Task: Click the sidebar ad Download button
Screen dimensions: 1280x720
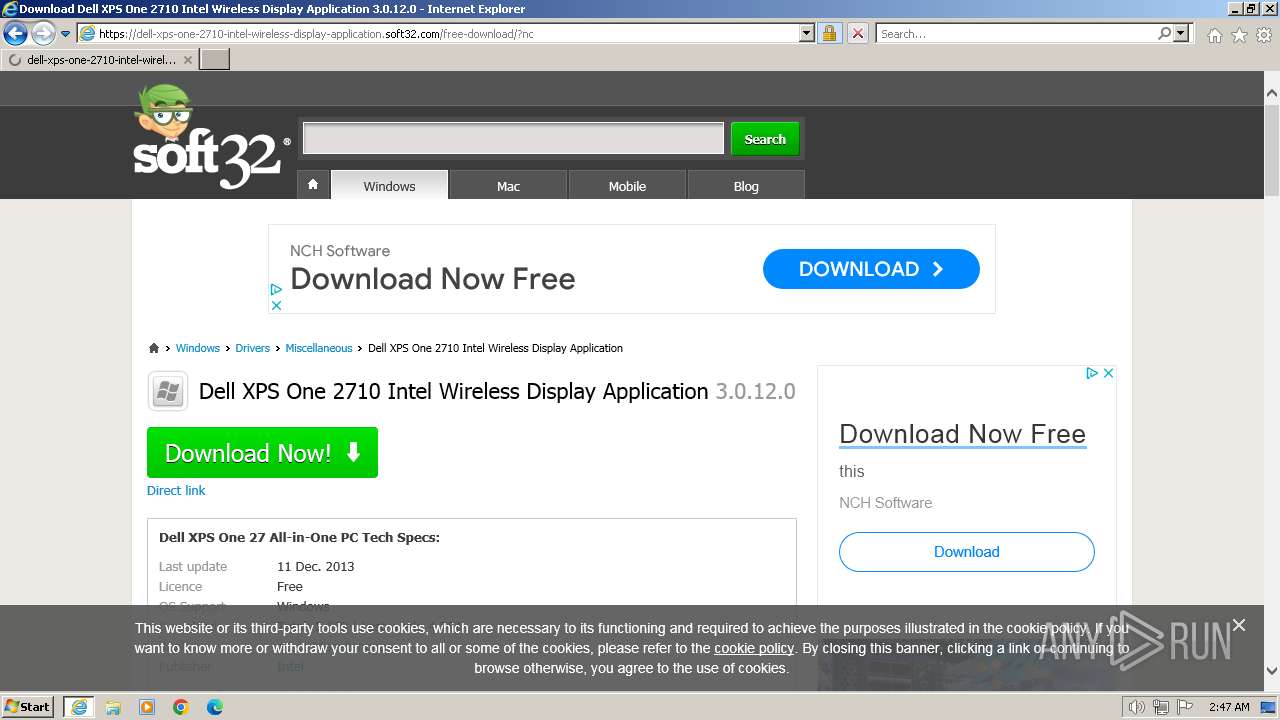Action: 967,552
